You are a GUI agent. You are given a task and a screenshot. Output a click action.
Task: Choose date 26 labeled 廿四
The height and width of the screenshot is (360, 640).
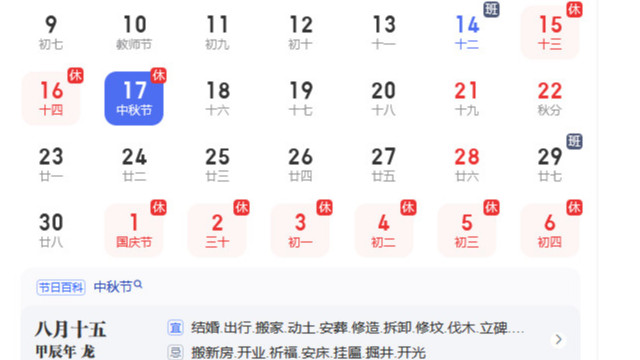300,164
